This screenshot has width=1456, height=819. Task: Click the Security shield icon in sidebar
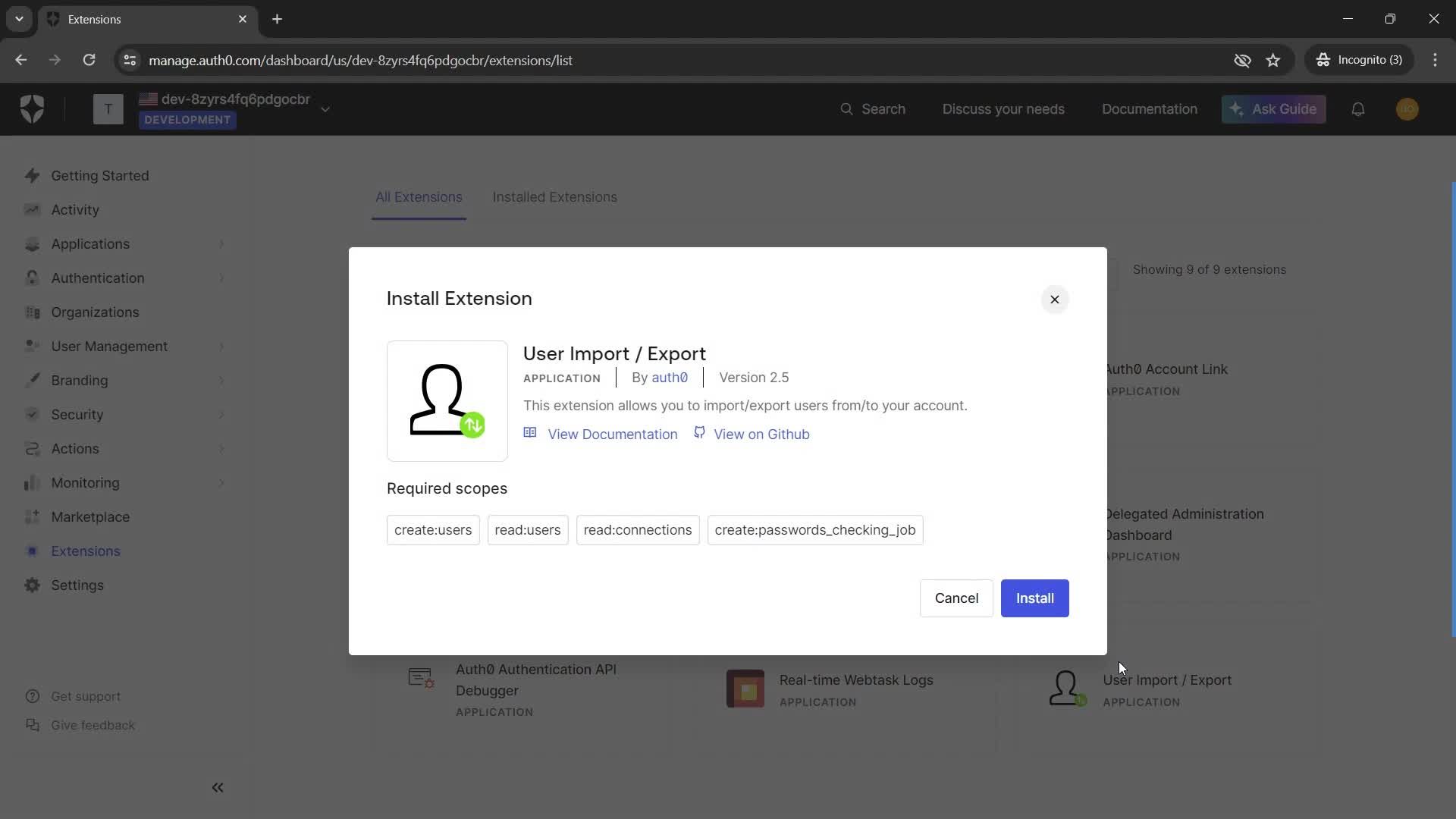(32, 415)
